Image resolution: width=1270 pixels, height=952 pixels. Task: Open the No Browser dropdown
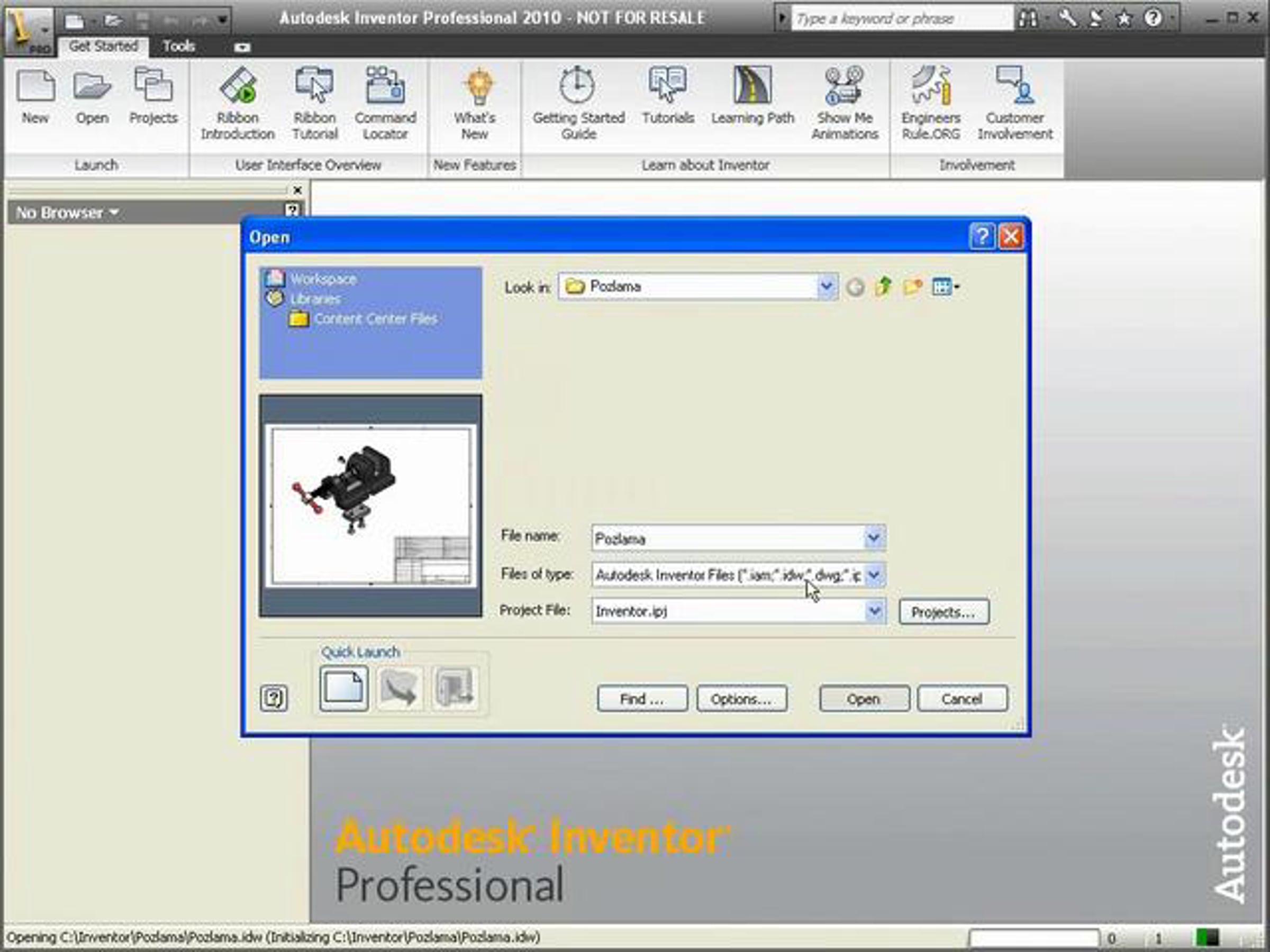(x=68, y=213)
